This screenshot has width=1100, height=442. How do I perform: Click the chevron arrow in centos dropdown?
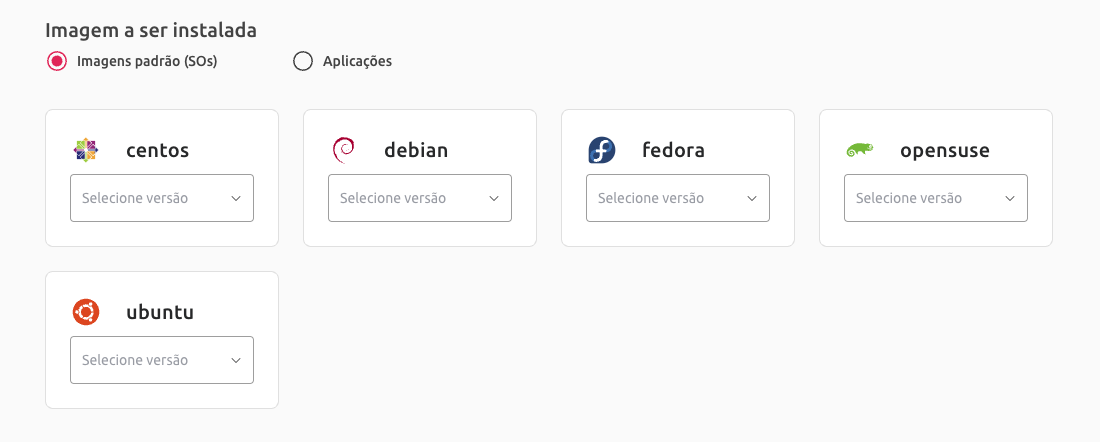click(236, 199)
